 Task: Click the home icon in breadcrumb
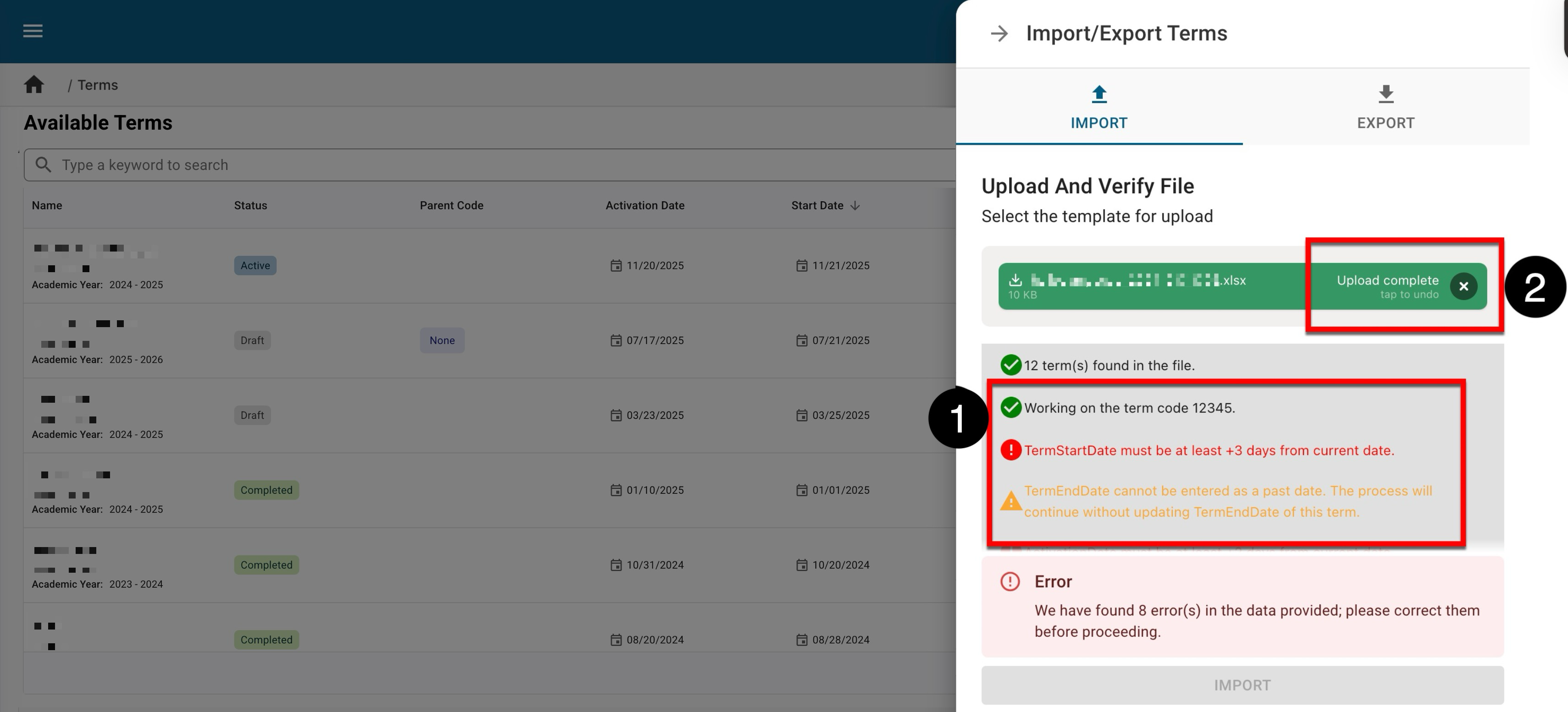click(x=34, y=85)
